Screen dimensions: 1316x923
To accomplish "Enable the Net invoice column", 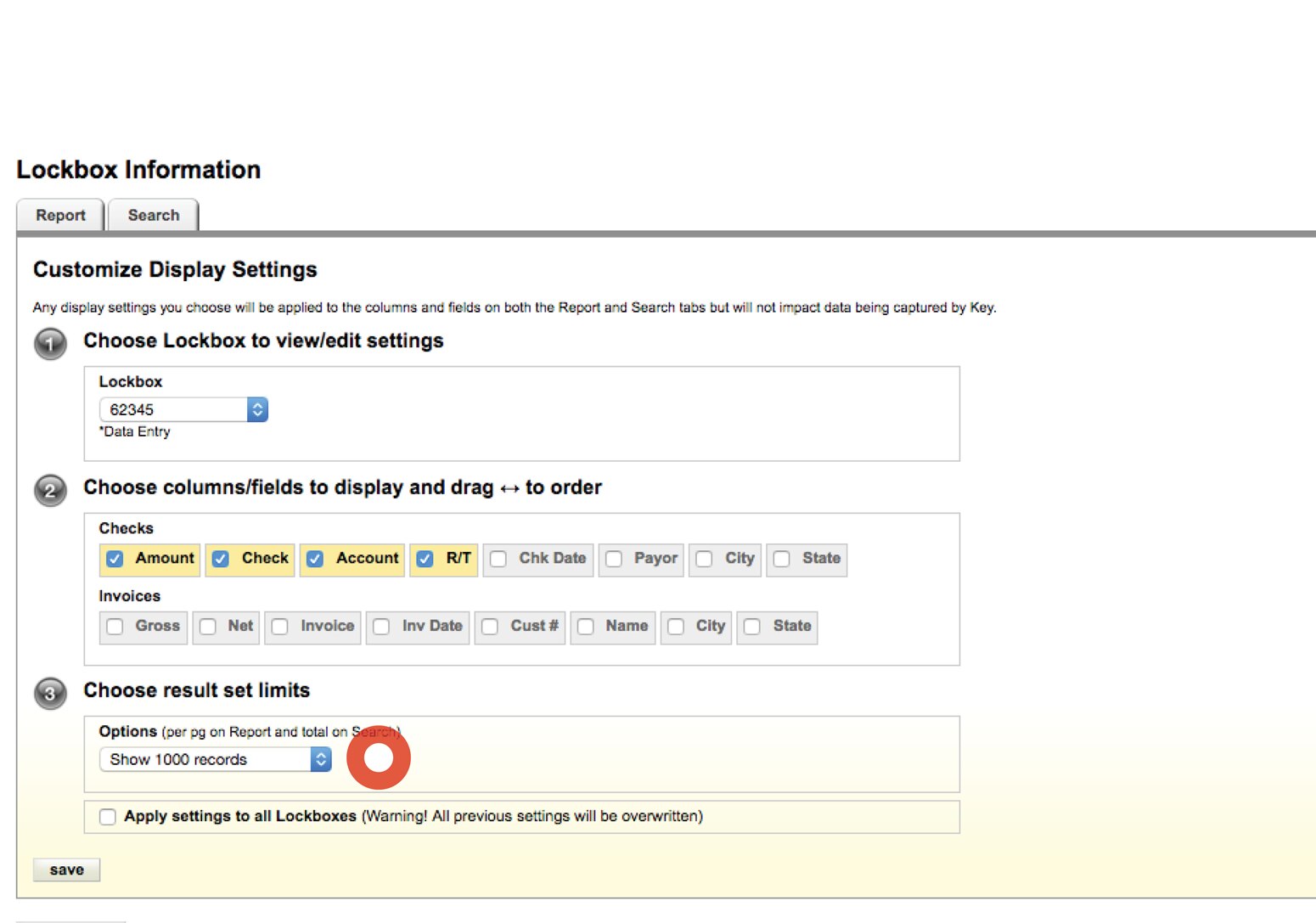I will tap(208, 627).
